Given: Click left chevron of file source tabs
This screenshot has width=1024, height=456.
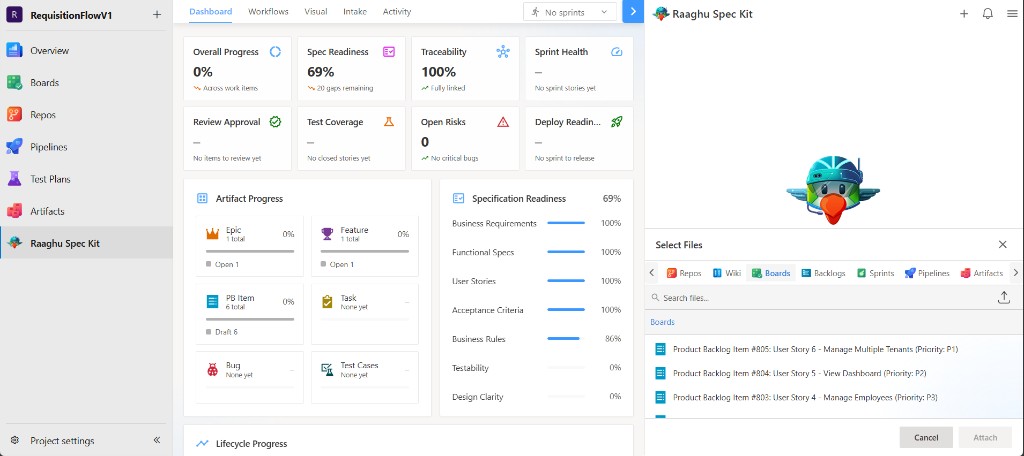Looking at the screenshot, I should (652, 272).
